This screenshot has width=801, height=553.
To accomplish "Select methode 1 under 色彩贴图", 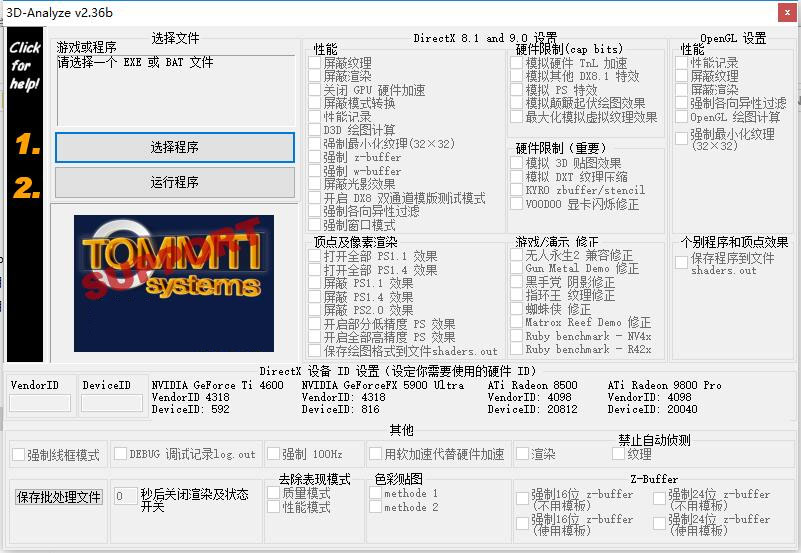I will (x=375, y=494).
